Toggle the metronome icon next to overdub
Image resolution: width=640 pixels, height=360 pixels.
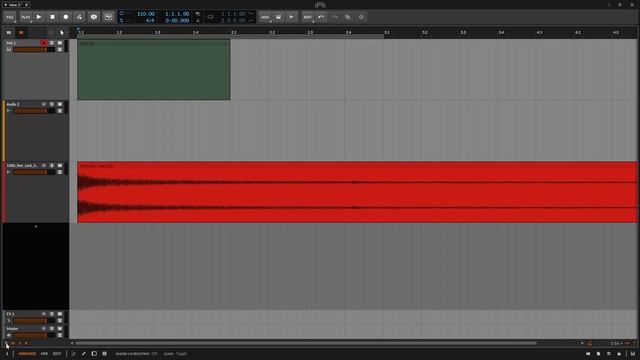108,17
